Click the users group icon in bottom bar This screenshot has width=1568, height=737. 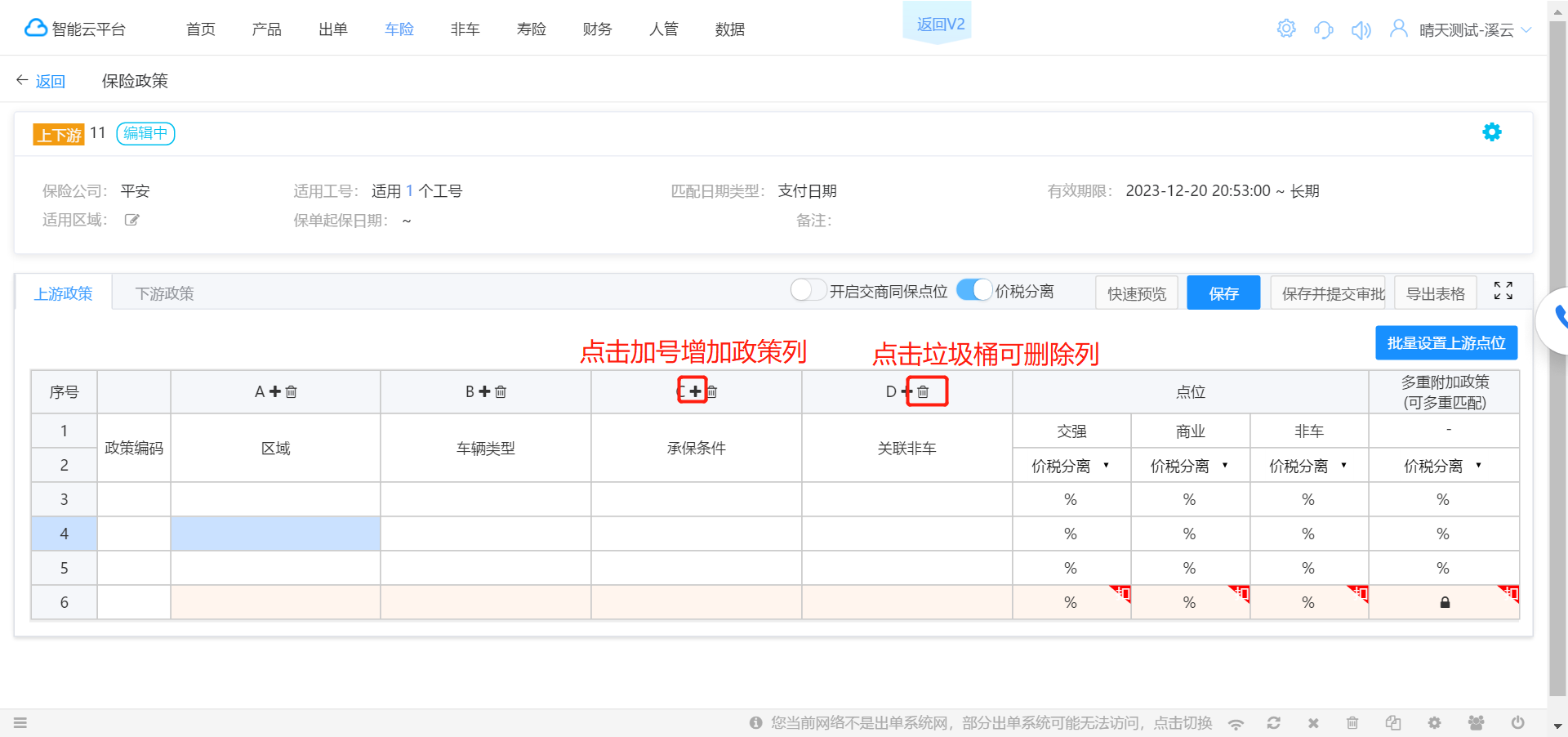1476,723
